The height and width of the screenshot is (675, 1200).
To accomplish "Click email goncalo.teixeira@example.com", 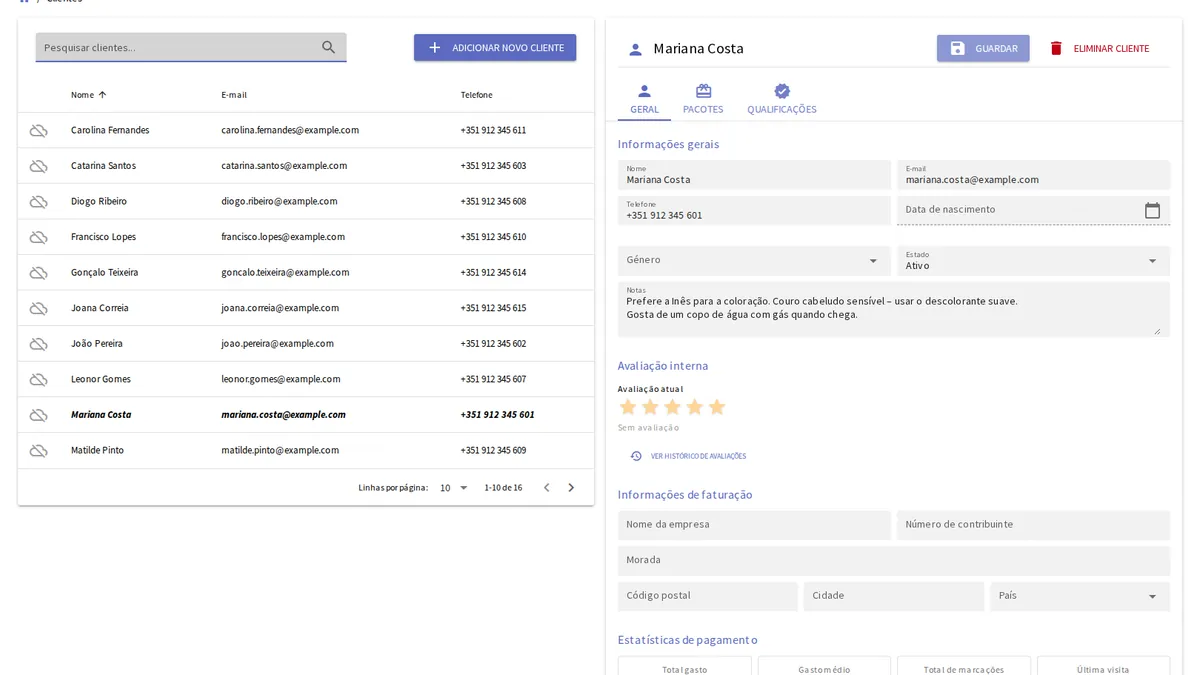I will tap(285, 273).
